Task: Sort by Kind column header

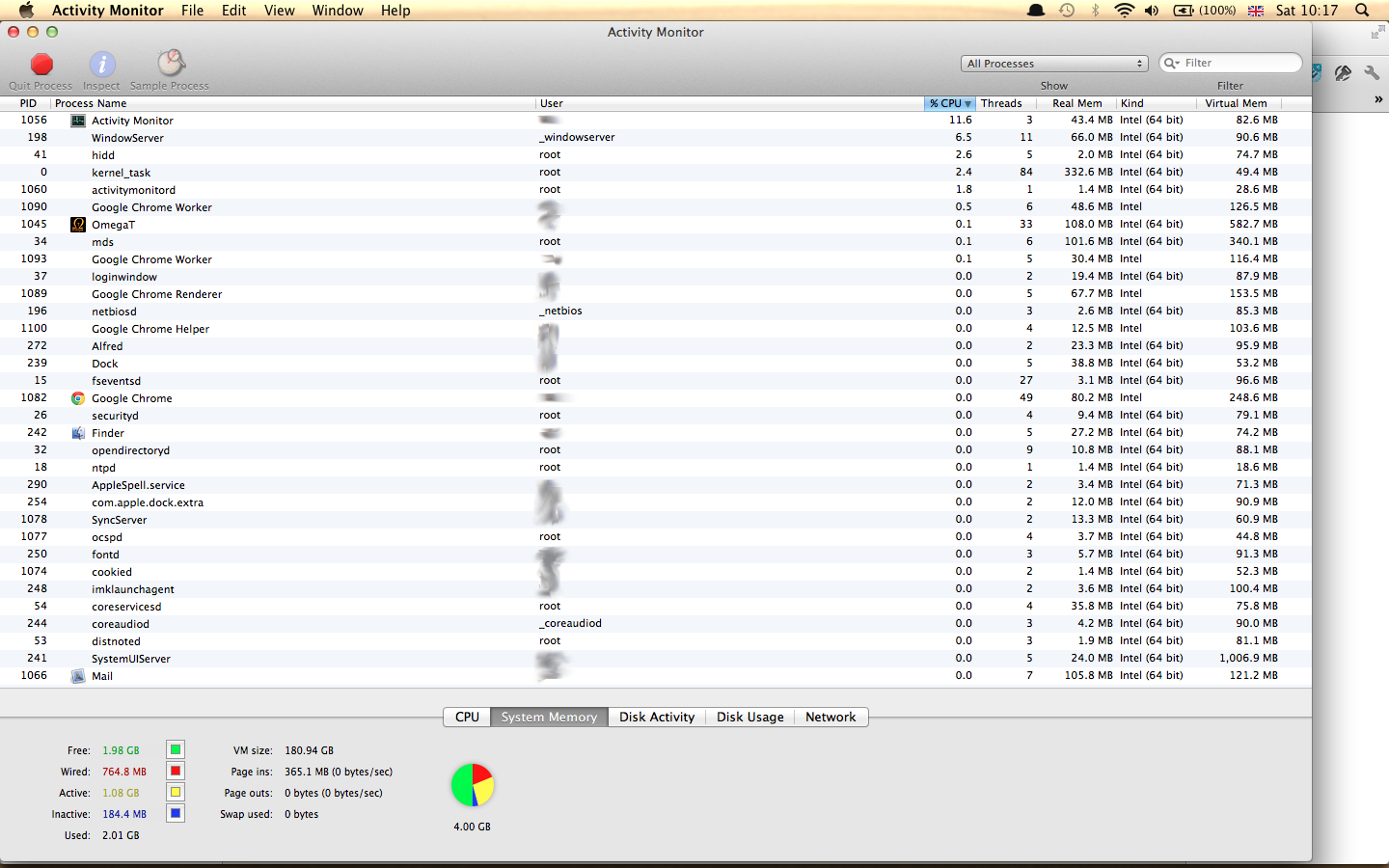Action: pyautogui.click(x=1157, y=103)
